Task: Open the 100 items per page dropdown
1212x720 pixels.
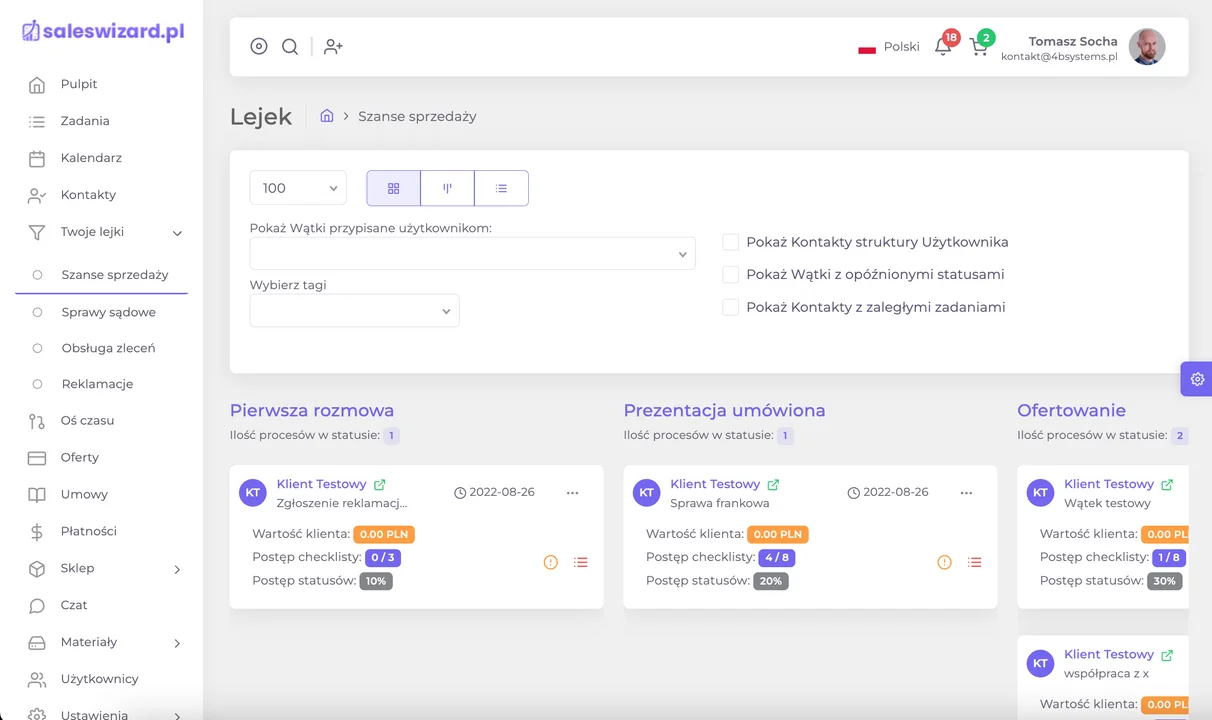Action: (297, 188)
